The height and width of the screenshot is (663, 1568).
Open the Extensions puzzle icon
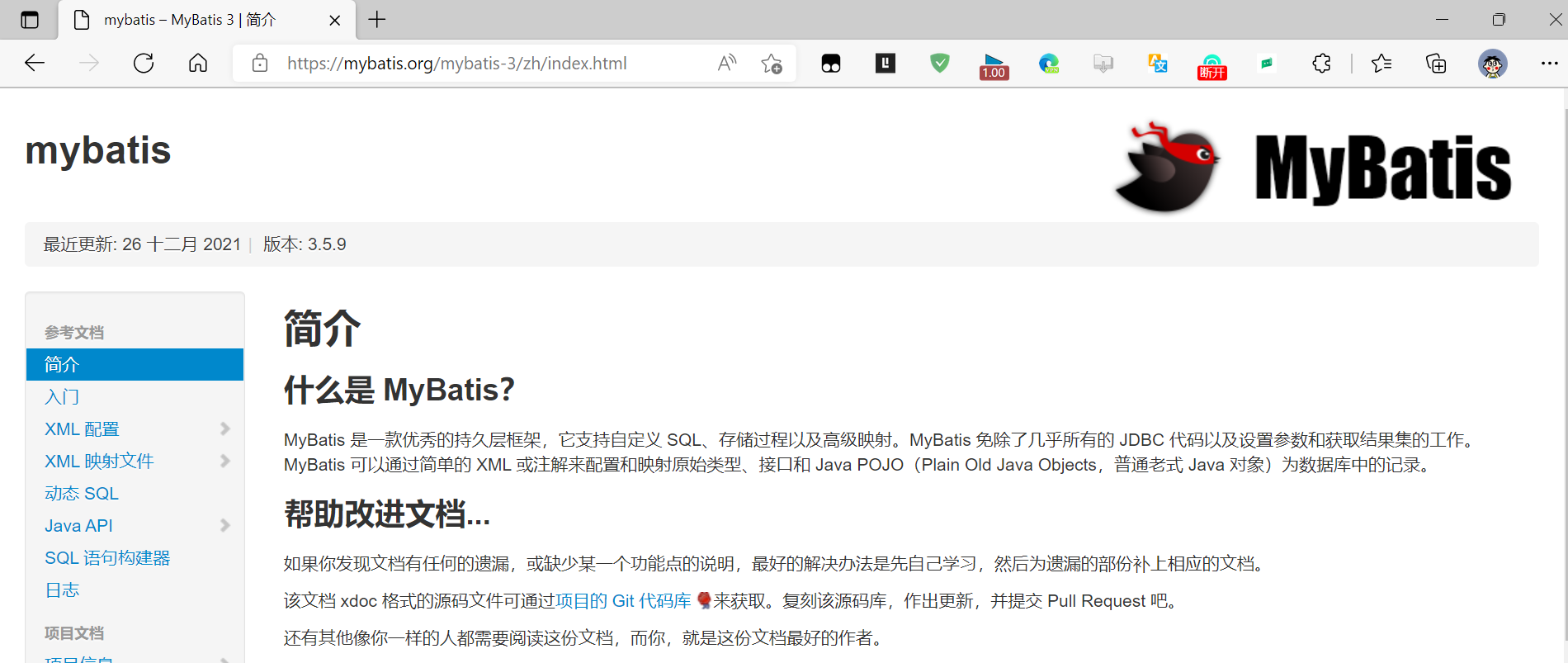click(x=1321, y=63)
